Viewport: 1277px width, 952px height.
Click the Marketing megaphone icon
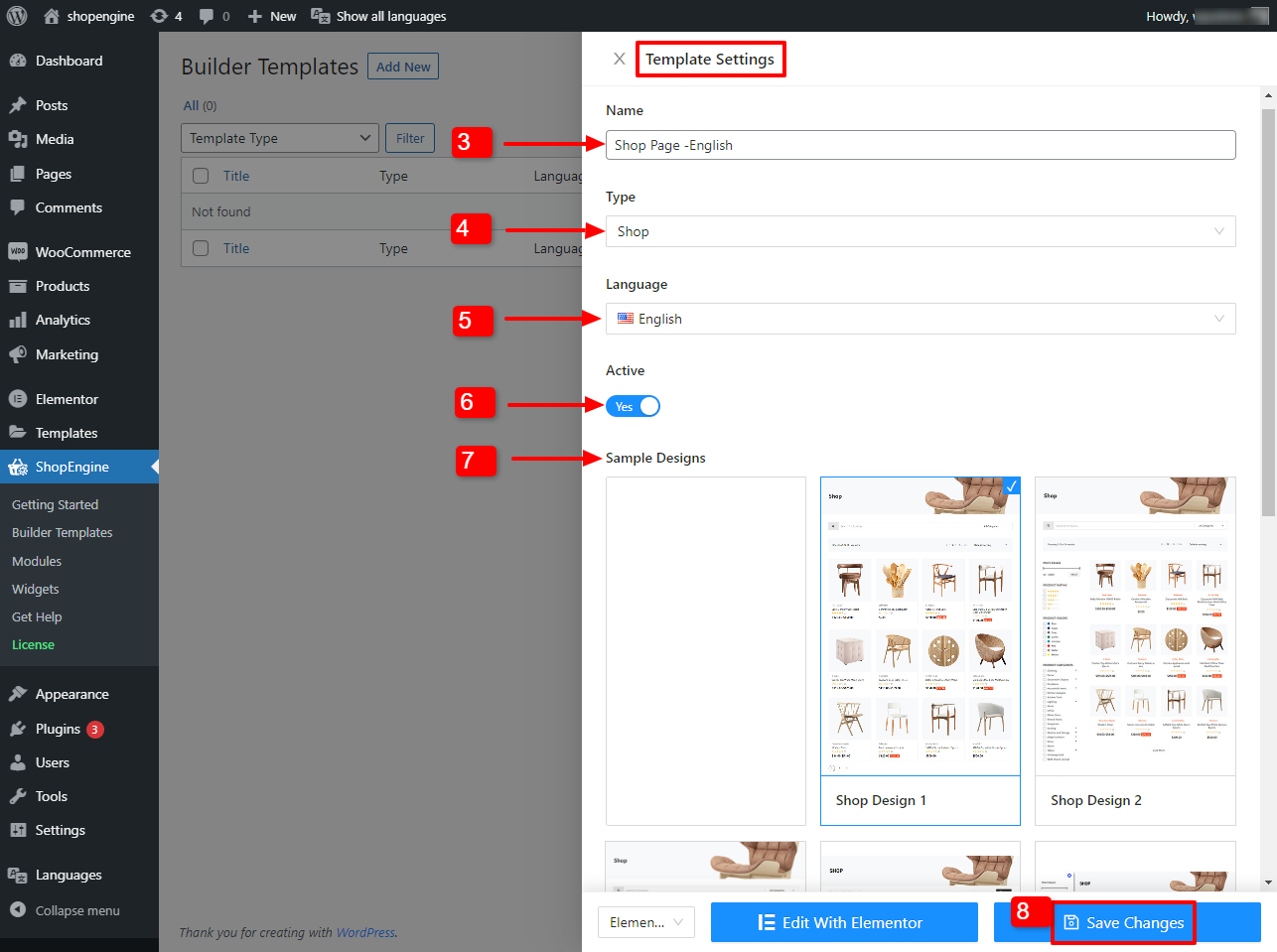(18, 354)
